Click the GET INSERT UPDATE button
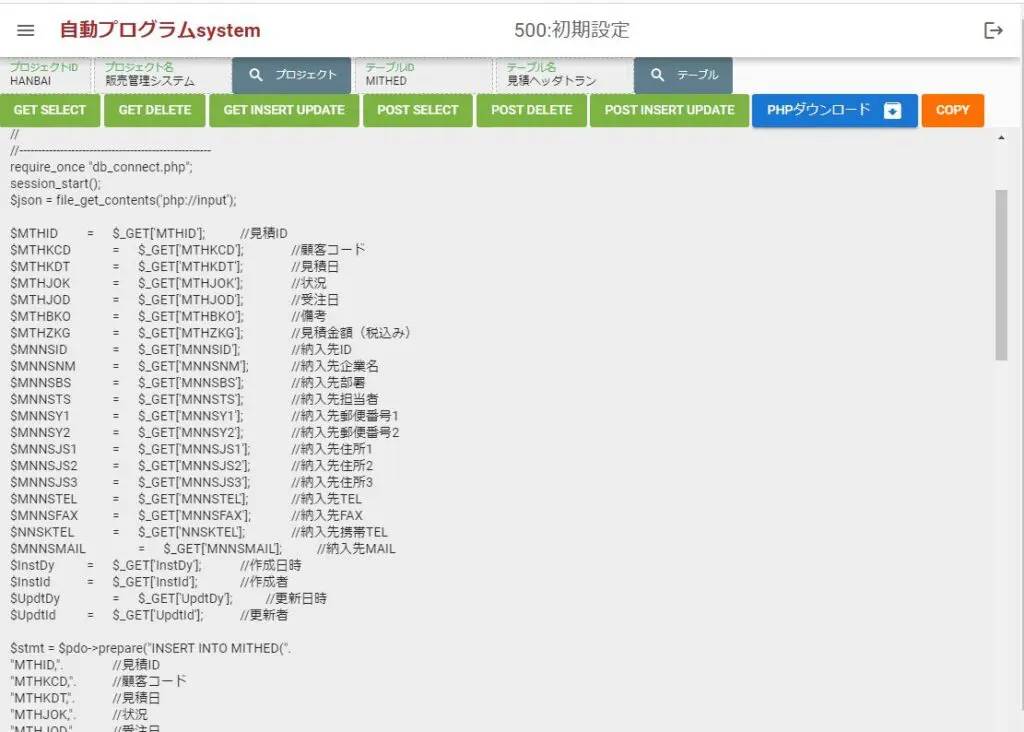The image size is (1024, 732). tap(284, 110)
